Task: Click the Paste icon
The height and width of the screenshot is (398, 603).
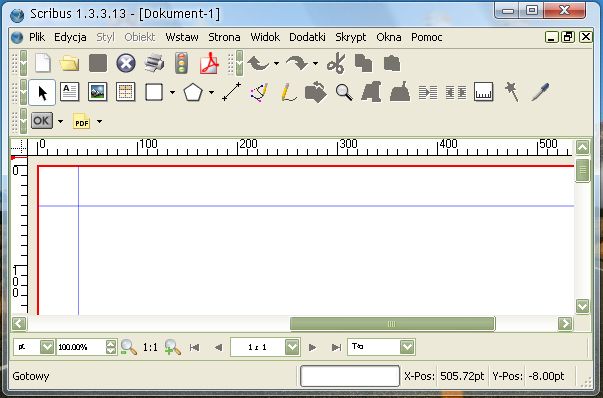Action: tap(392, 63)
